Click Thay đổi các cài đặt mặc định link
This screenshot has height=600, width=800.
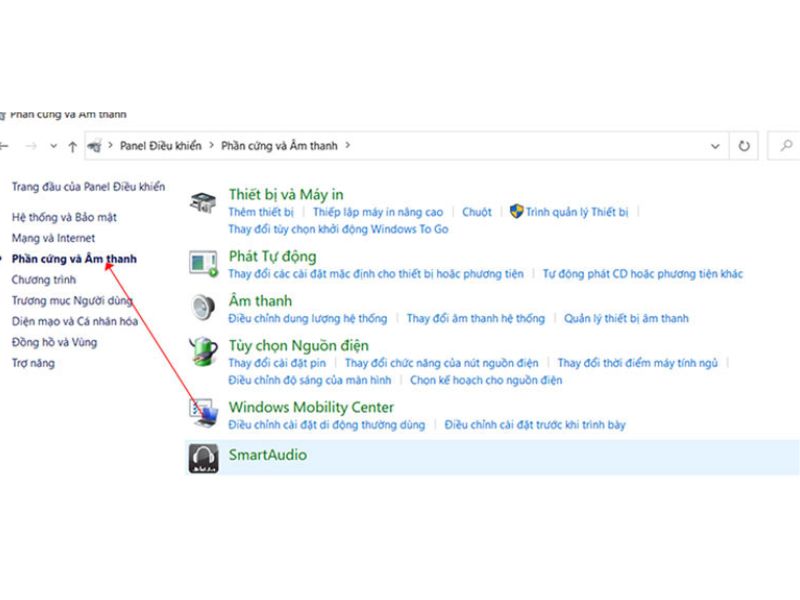point(376,274)
